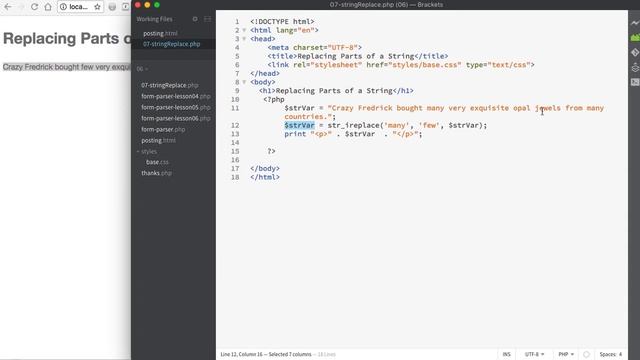
Task: Open form-parser-lesson05.php in file tree
Action: coord(176,107)
